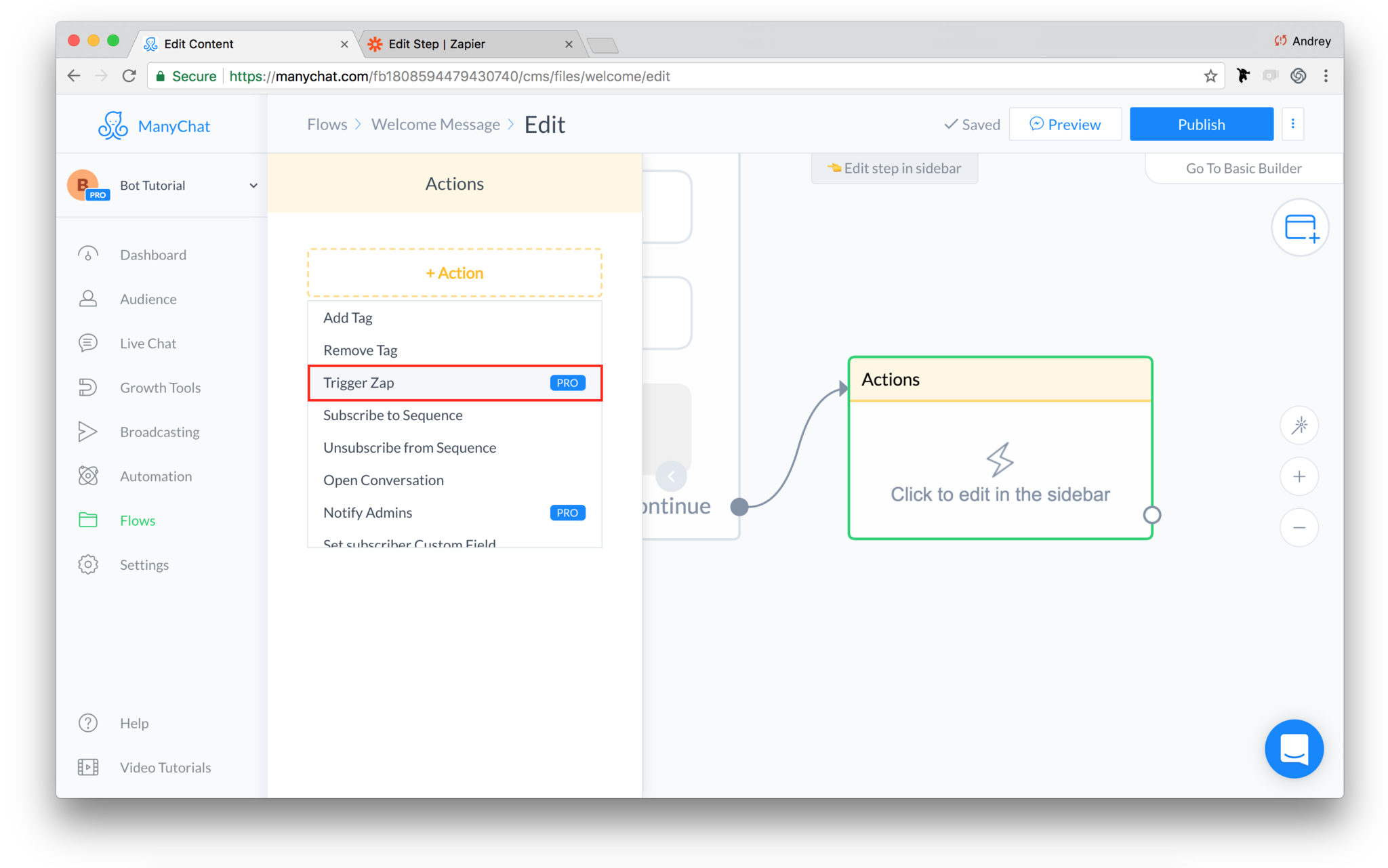Click the Continue button connector dot

pos(739,506)
